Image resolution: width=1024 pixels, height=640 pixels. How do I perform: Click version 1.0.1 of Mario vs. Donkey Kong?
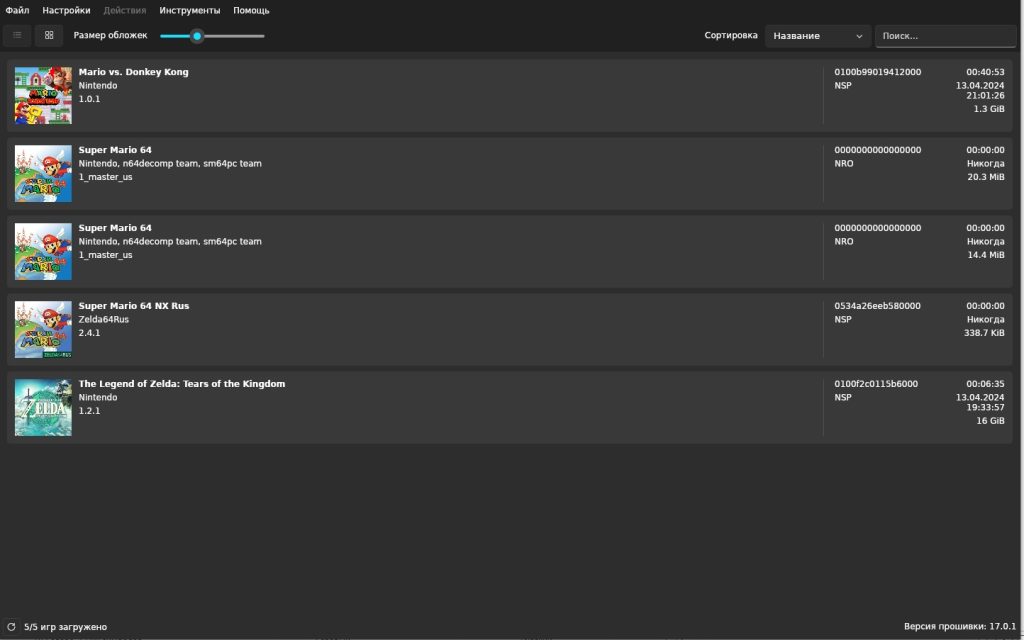coord(89,99)
